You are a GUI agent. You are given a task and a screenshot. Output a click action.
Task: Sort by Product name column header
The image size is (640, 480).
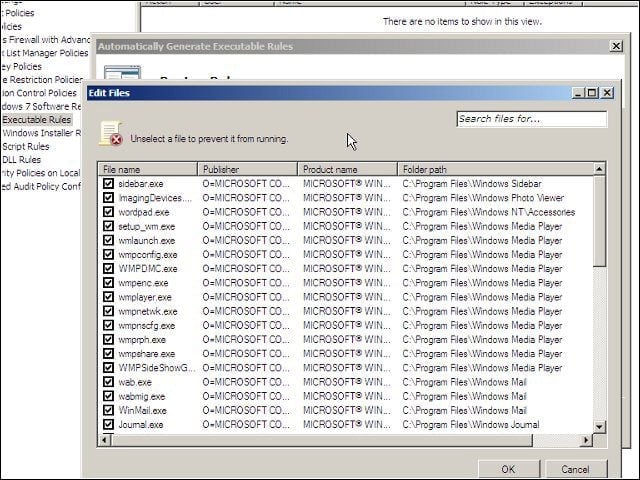pos(348,169)
